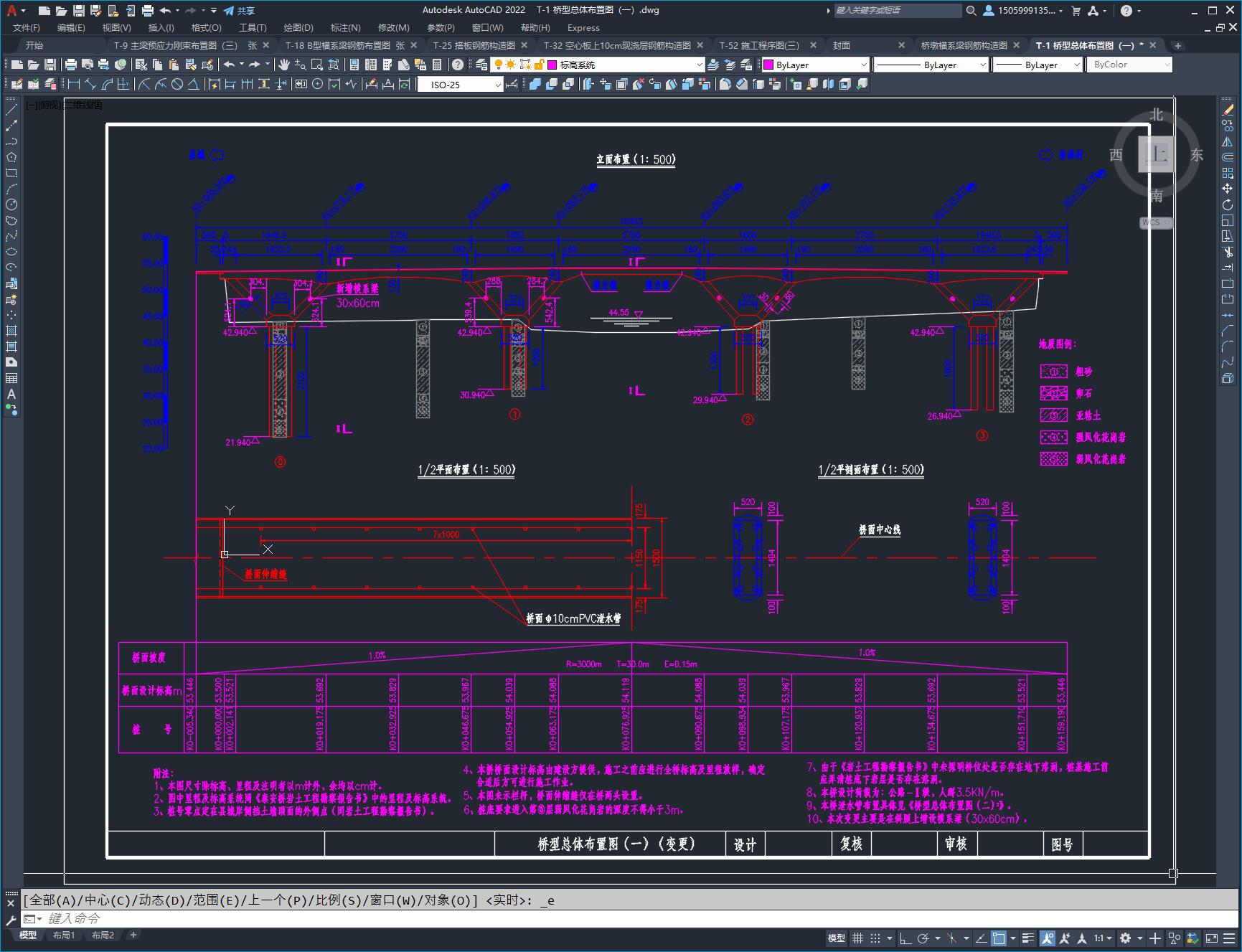Expand the object snap settings arrow in the status bar

pos(1012,938)
